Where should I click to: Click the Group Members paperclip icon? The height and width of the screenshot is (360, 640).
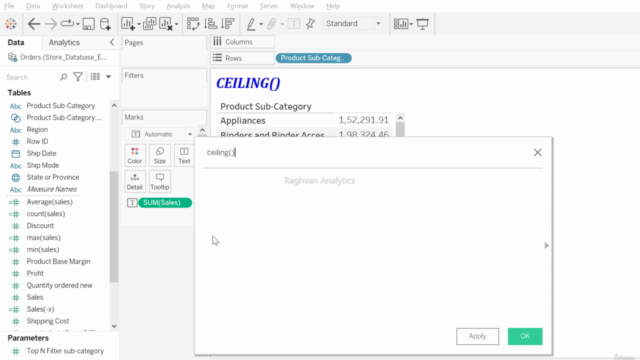(271, 24)
